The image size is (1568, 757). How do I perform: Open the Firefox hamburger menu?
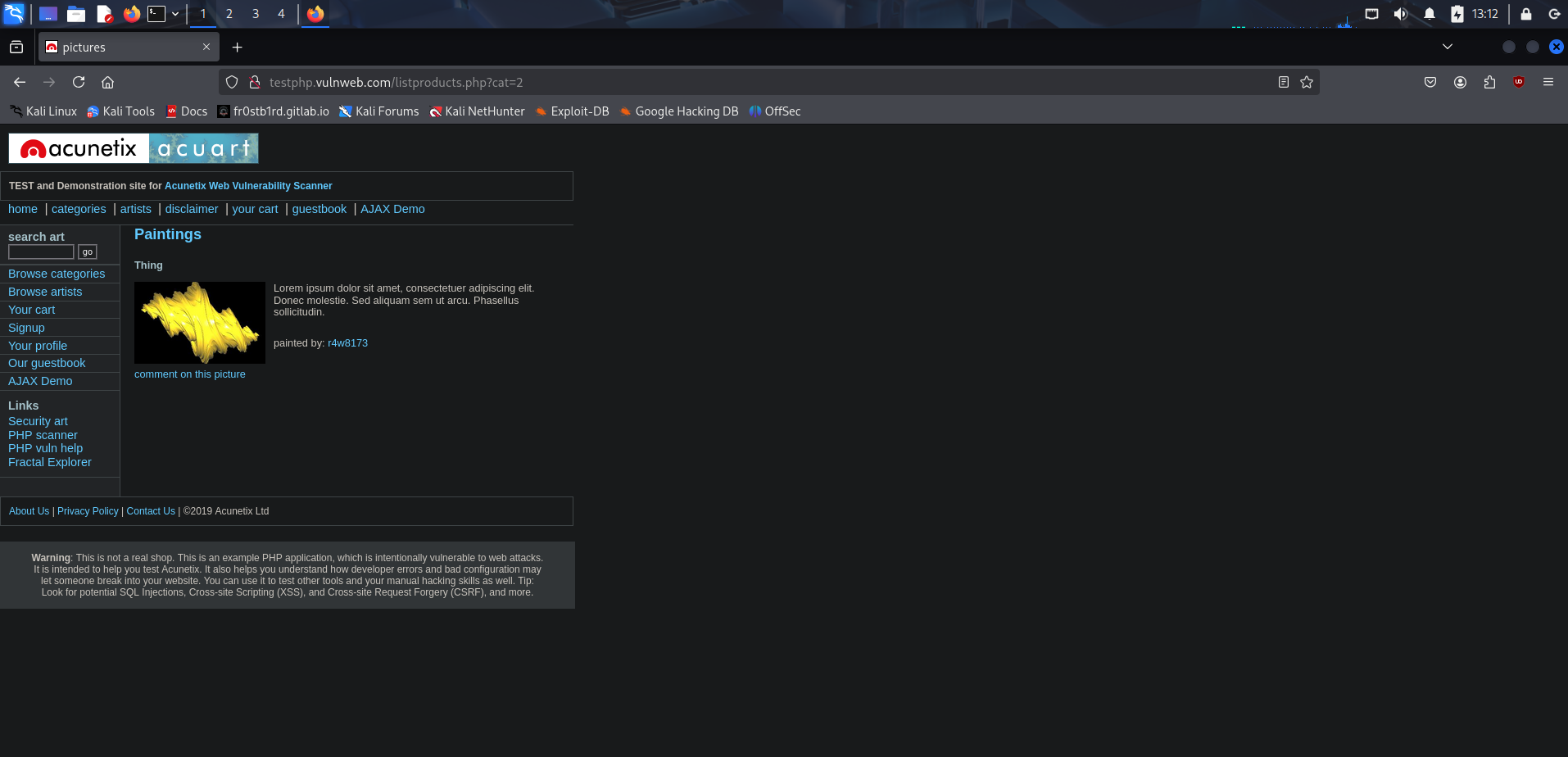pos(1548,82)
